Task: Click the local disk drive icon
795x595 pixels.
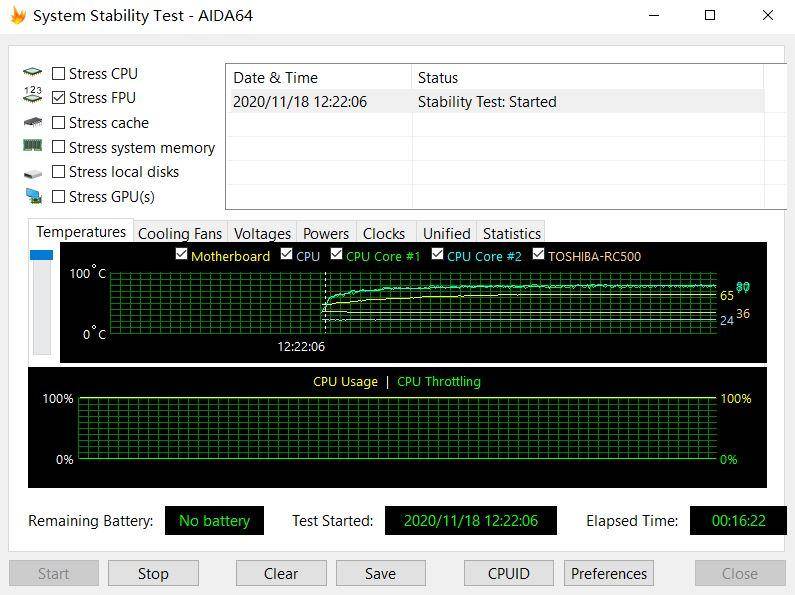Action: pyautogui.click(x=33, y=174)
